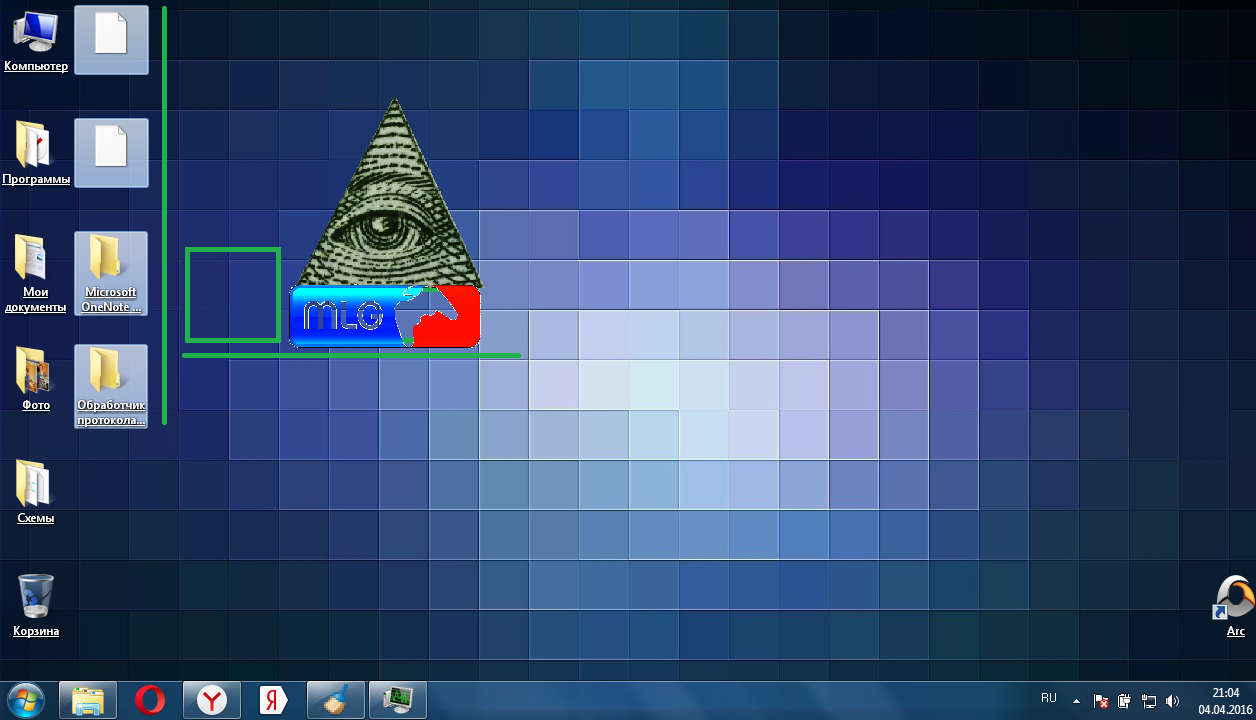Launch Yandex Browser from the taskbar
1256x720 pixels.
coord(212,700)
